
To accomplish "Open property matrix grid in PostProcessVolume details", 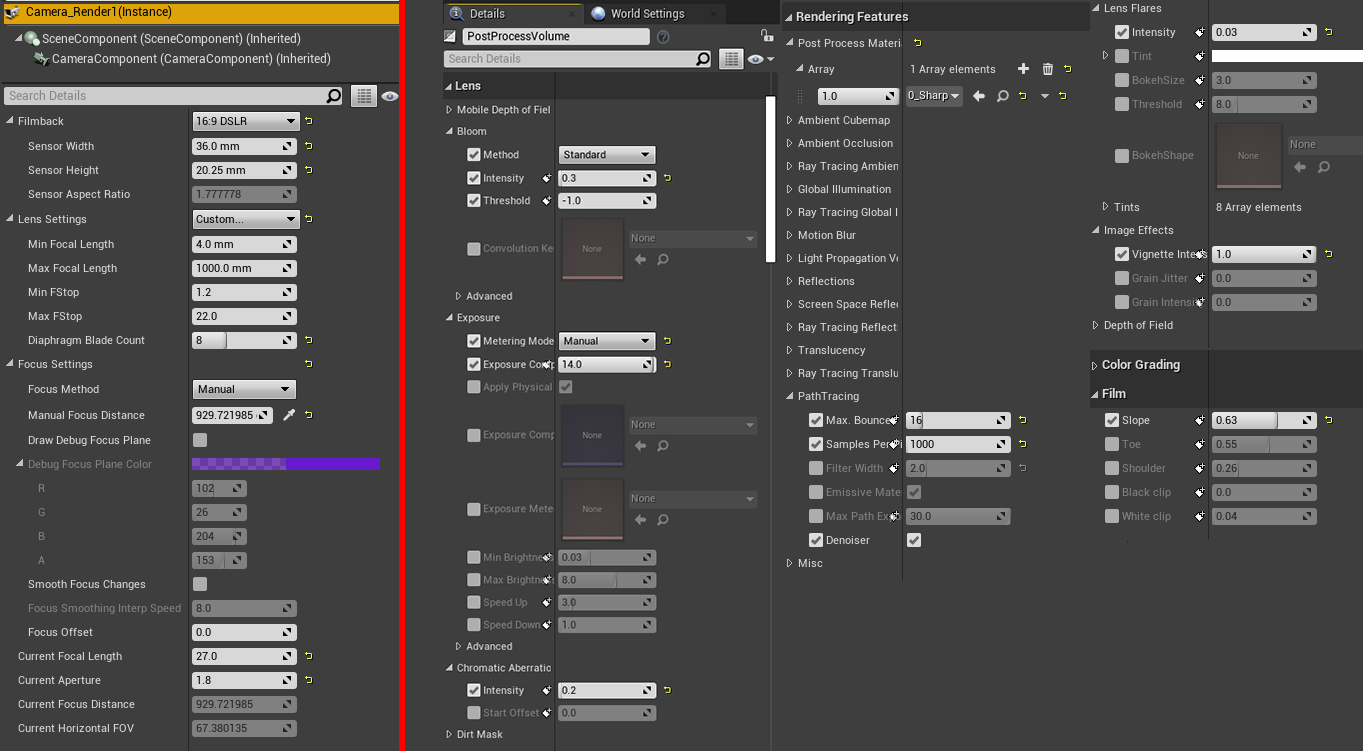I will click(x=731, y=59).
